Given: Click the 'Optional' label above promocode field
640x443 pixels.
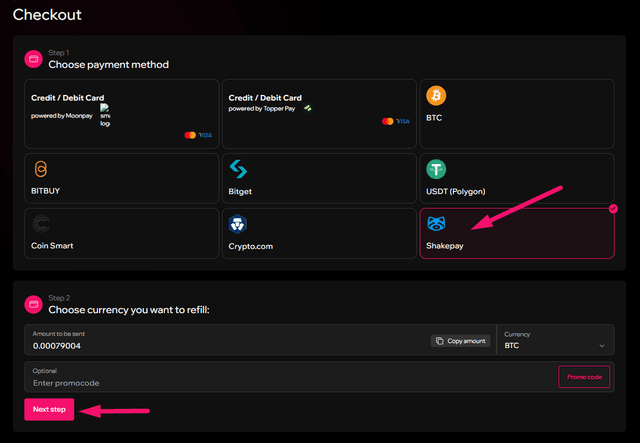Looking at the screenshot, I should pyautogui.click(x=44, y=371).
